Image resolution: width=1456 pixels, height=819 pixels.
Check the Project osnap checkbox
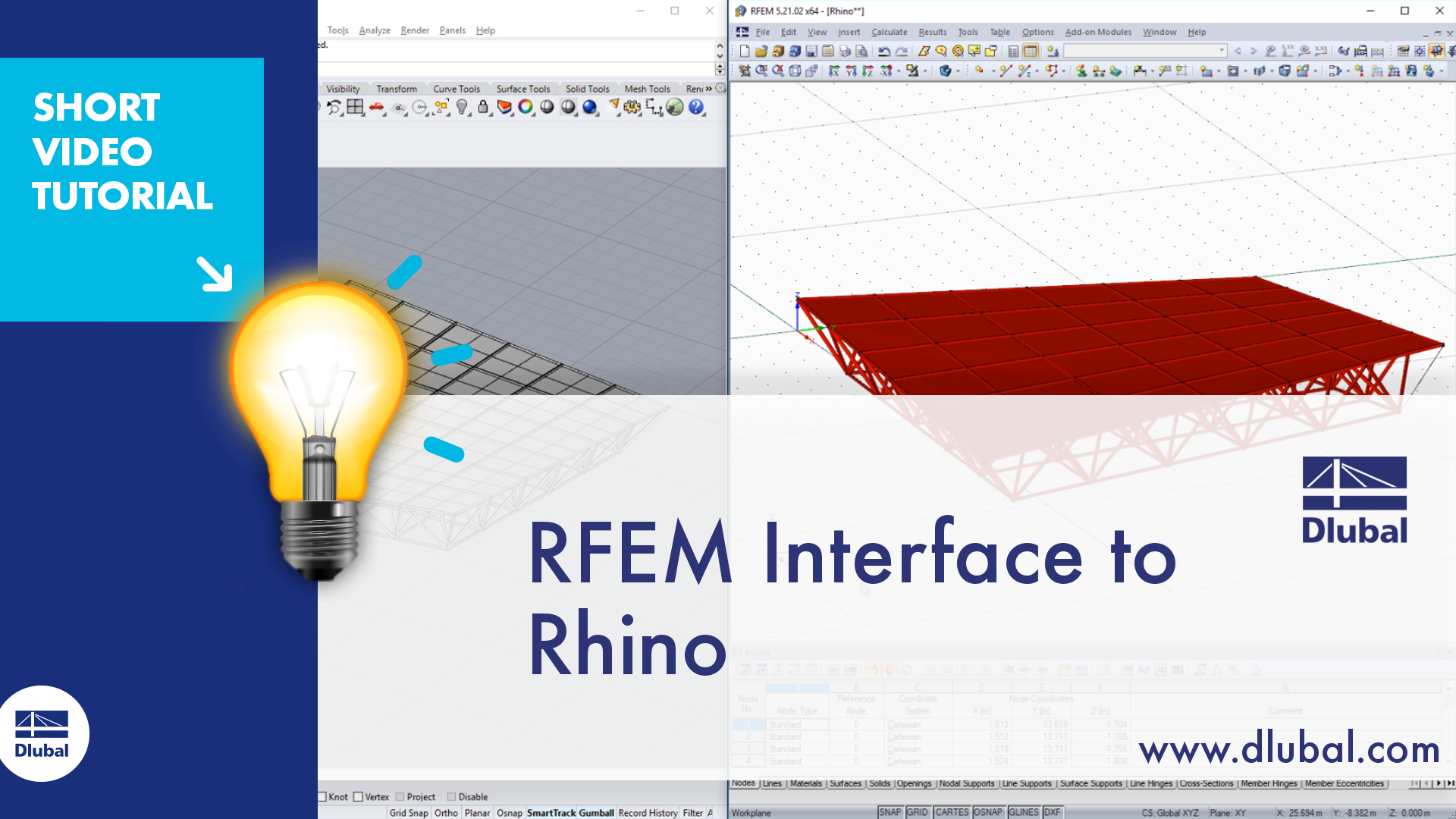click(x=400, y=797)
